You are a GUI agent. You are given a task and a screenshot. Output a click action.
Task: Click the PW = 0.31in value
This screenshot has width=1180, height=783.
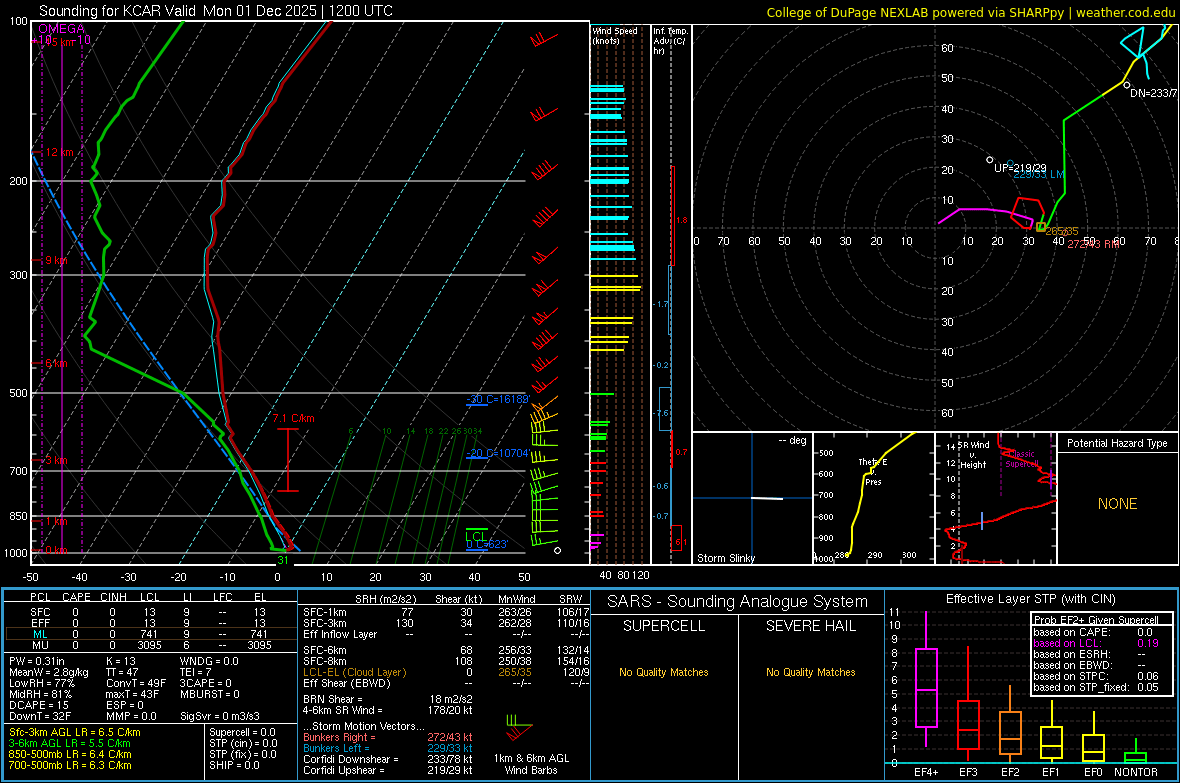tap(37, 661)
